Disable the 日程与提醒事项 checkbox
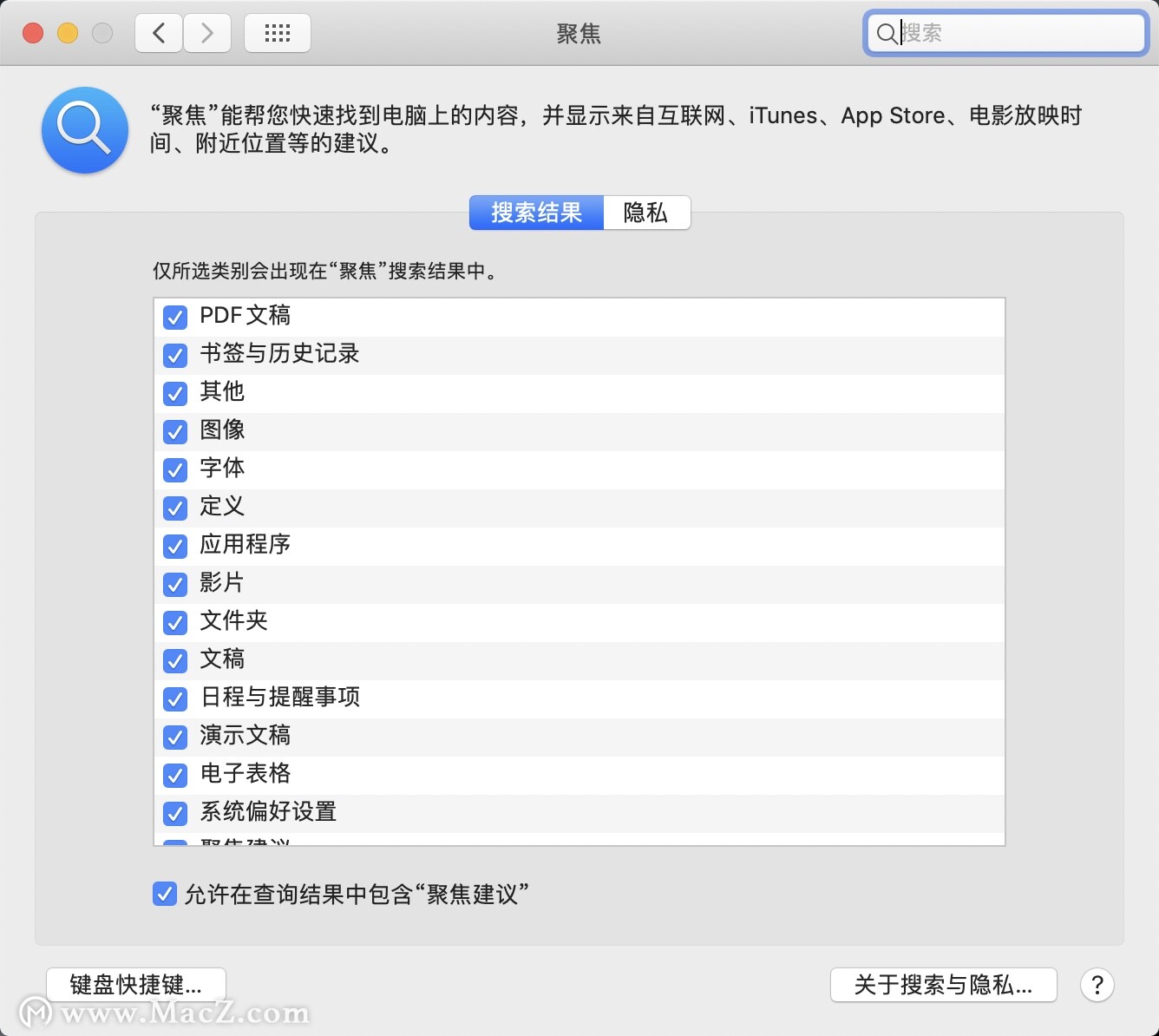 [x=175, y=698]
